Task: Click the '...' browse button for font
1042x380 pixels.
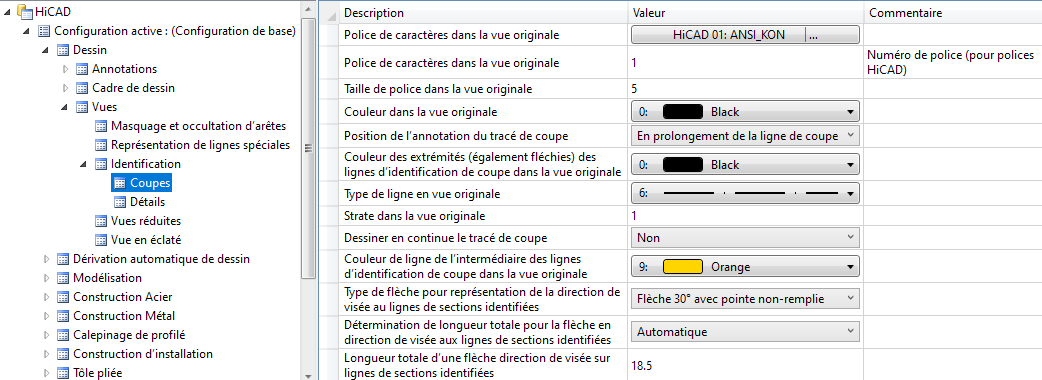Action: pyautogui.click(x=832, y=35)
